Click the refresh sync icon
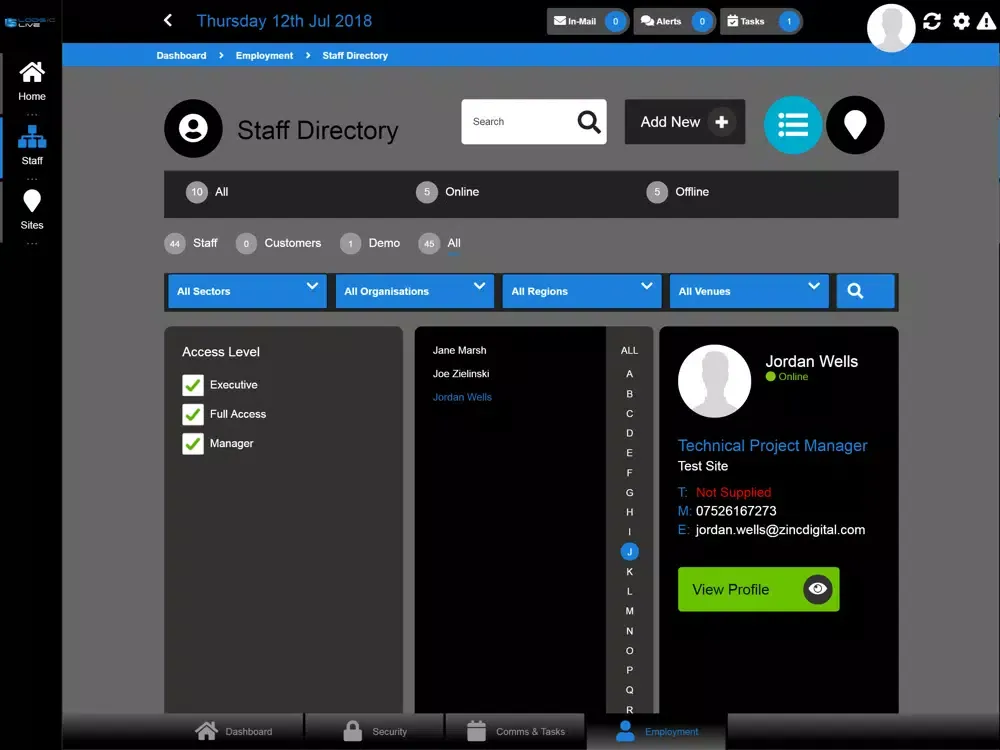Image resolution: width=1000 pixels, height=750 pixels. pyautogui.click(x=932, y=21)
